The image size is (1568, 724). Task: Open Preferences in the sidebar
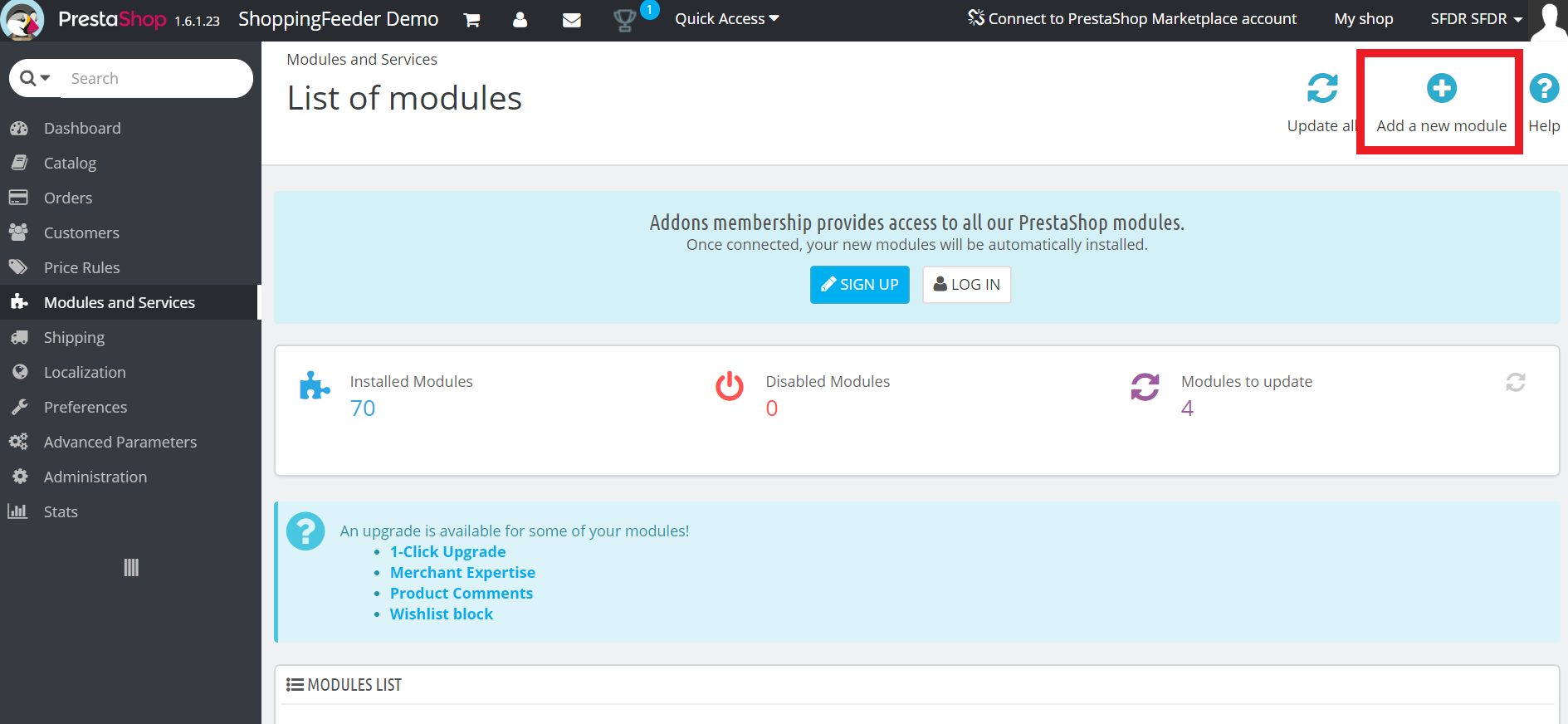click(x=130, y=407)
